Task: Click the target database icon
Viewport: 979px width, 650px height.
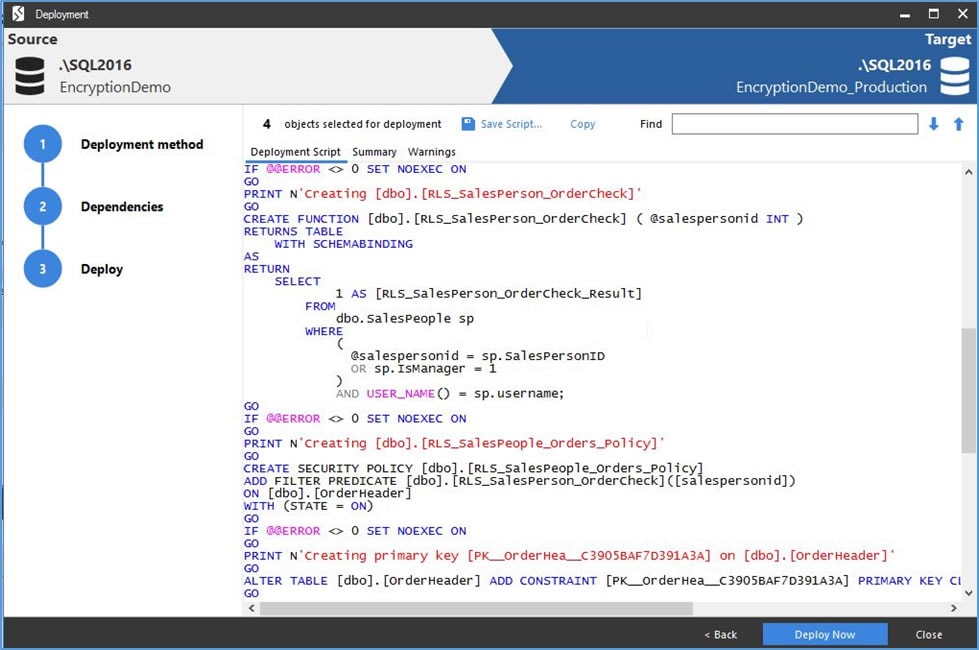Action: (954, 76)
